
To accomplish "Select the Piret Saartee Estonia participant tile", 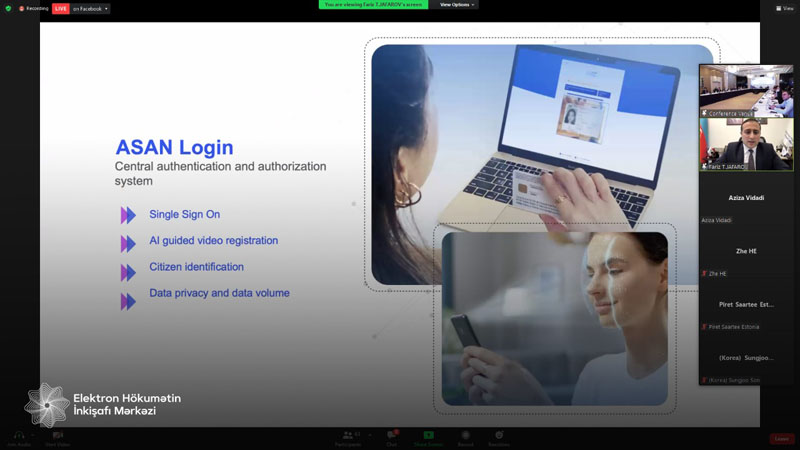I will point(746,305).
